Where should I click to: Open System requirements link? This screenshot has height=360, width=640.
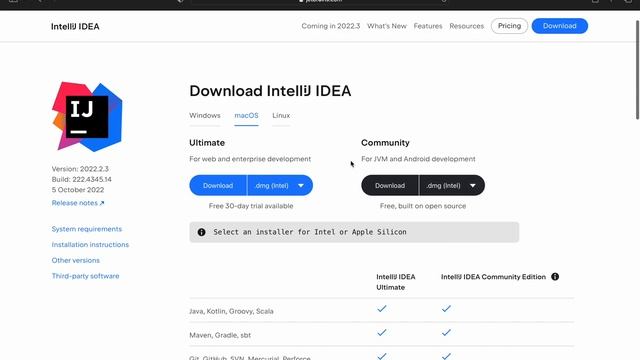pos(87,229)
